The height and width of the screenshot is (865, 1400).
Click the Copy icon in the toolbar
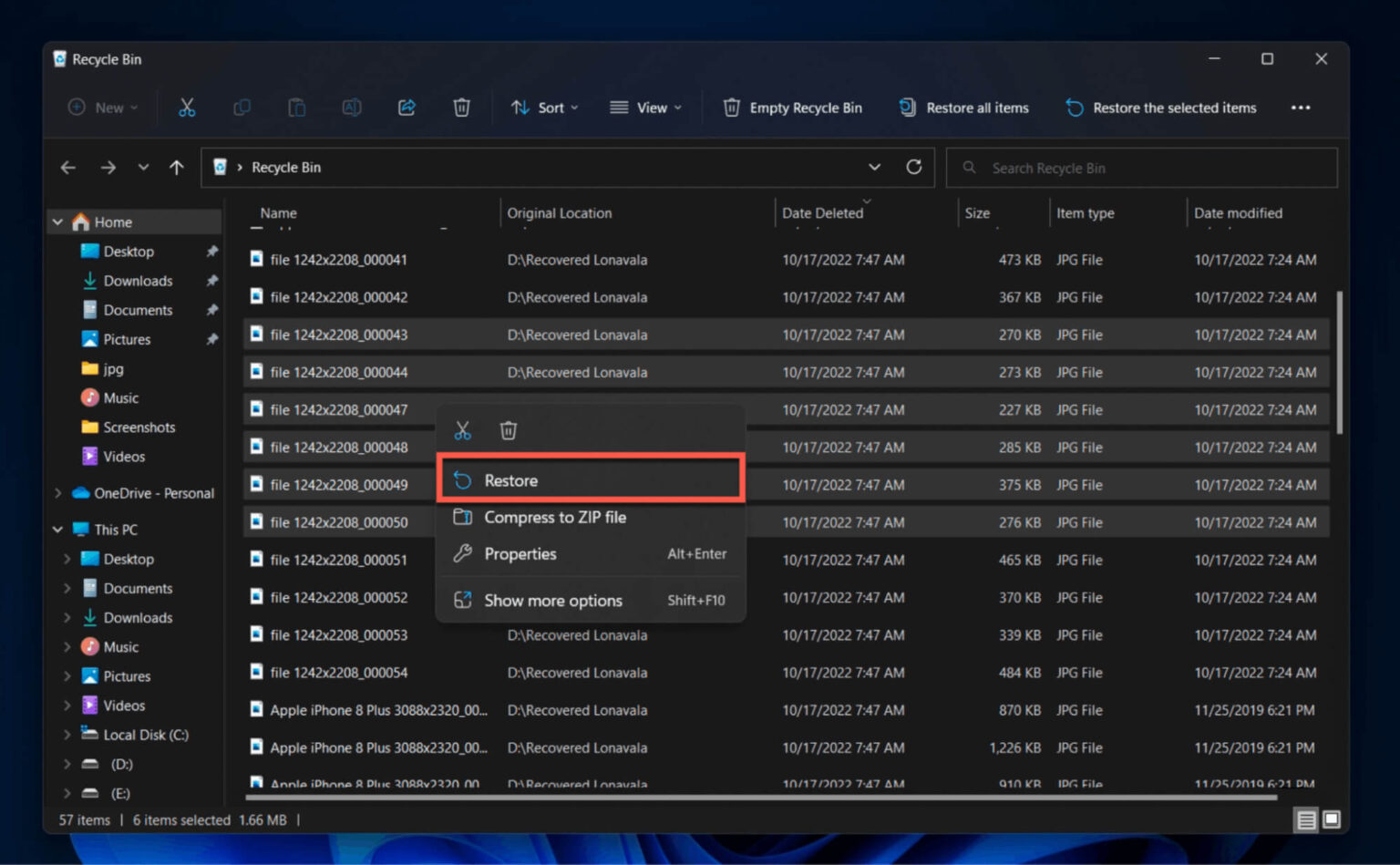(x=242, y=107)
